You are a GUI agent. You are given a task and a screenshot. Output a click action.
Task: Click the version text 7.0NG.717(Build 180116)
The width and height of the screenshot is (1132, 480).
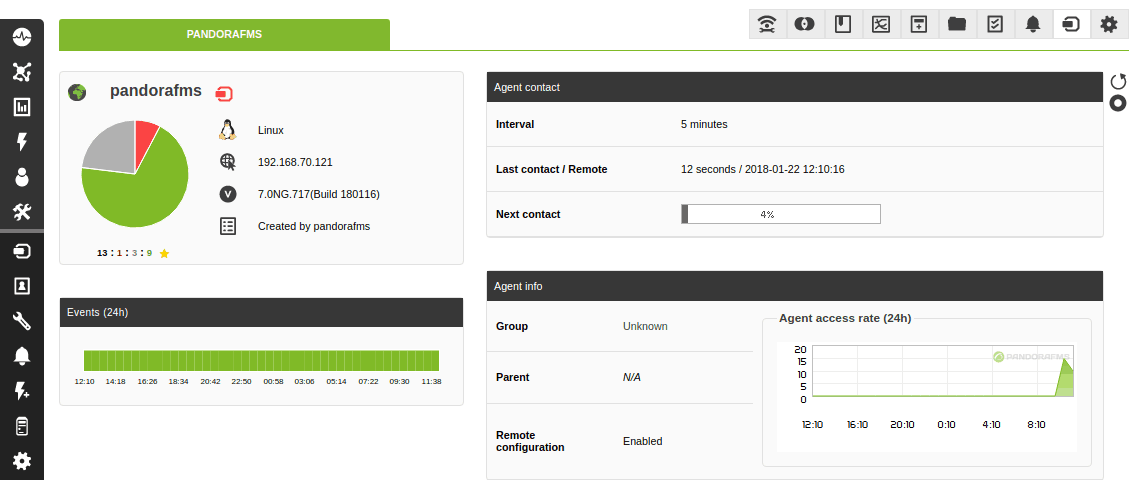[x=319, y=194]
